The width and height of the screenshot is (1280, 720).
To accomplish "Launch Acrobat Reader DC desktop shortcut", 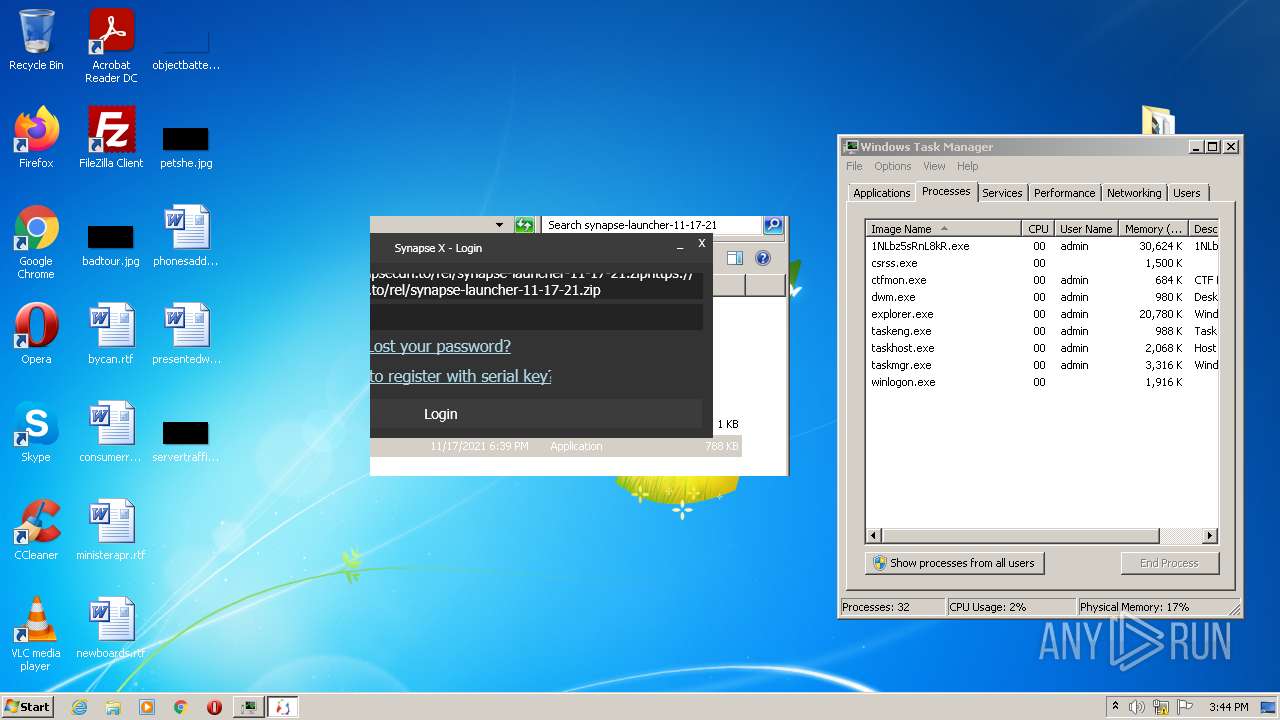I will [111, 46].
